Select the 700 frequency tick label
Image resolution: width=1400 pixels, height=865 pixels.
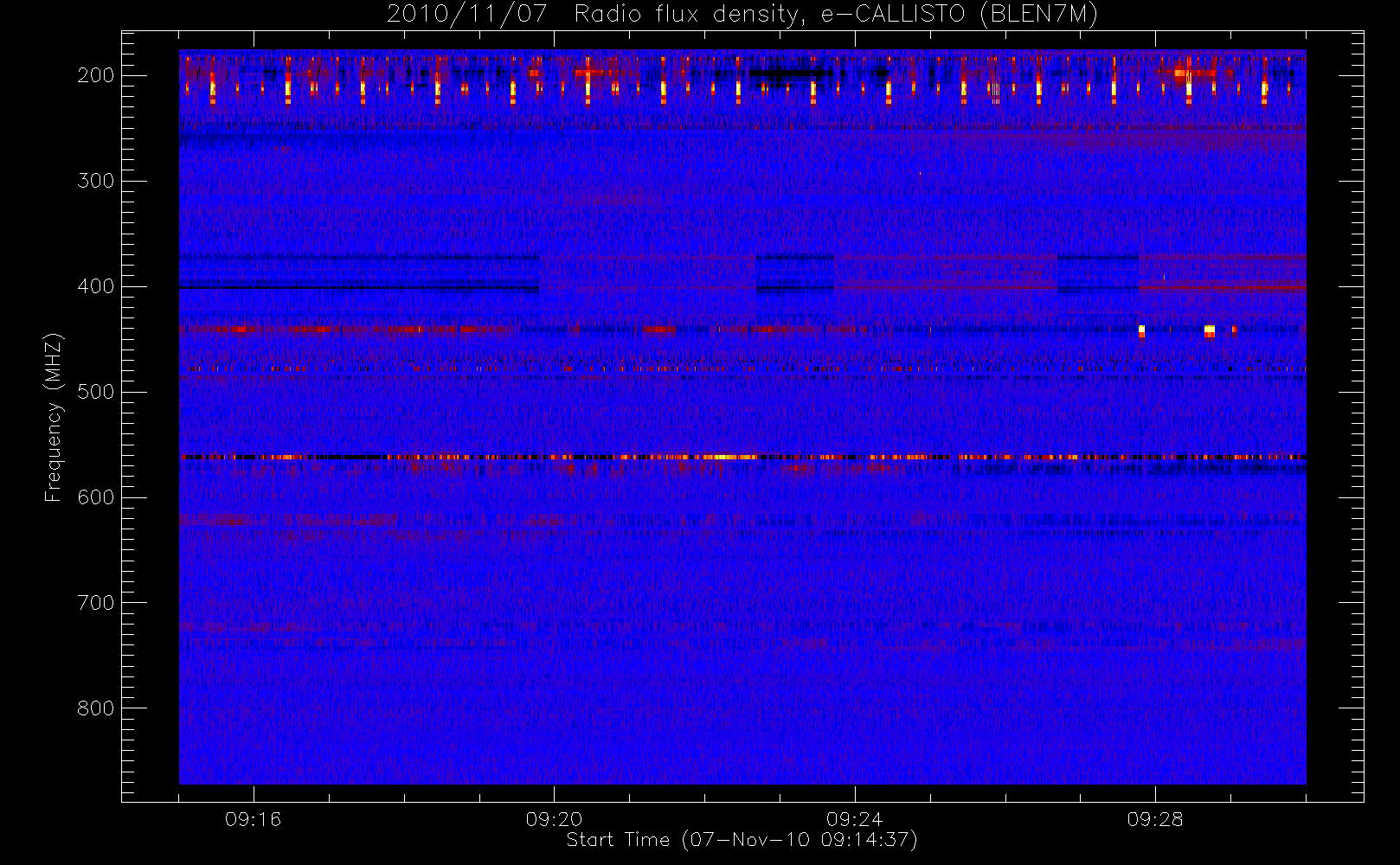[x=96, y=603]
